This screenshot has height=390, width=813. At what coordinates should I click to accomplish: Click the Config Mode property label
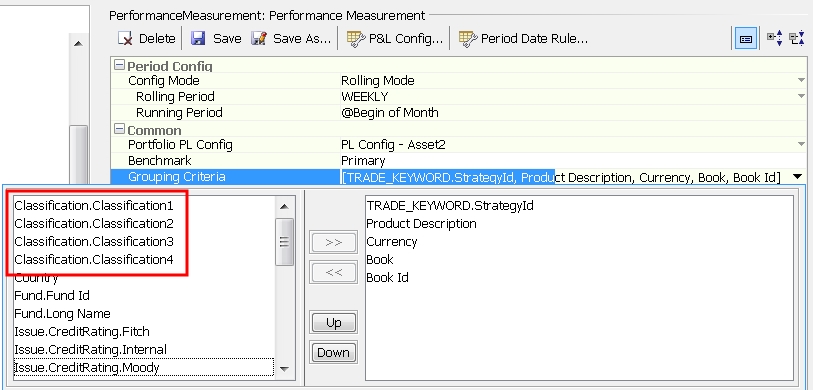click(x=163, y=81)
